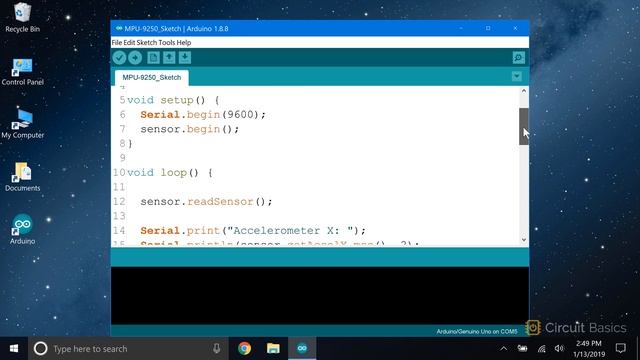Save the sketch with down-arrow icon
Viewport: 640px width, 360px height.
(x=184, y=58)
